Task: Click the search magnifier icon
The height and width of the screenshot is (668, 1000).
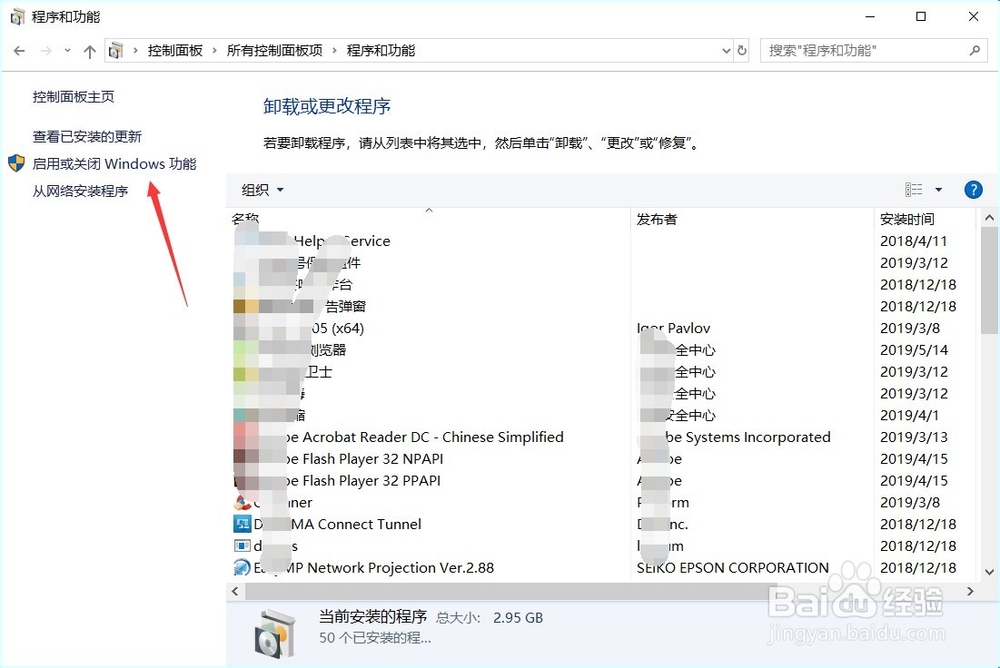Action: (974, 50)
